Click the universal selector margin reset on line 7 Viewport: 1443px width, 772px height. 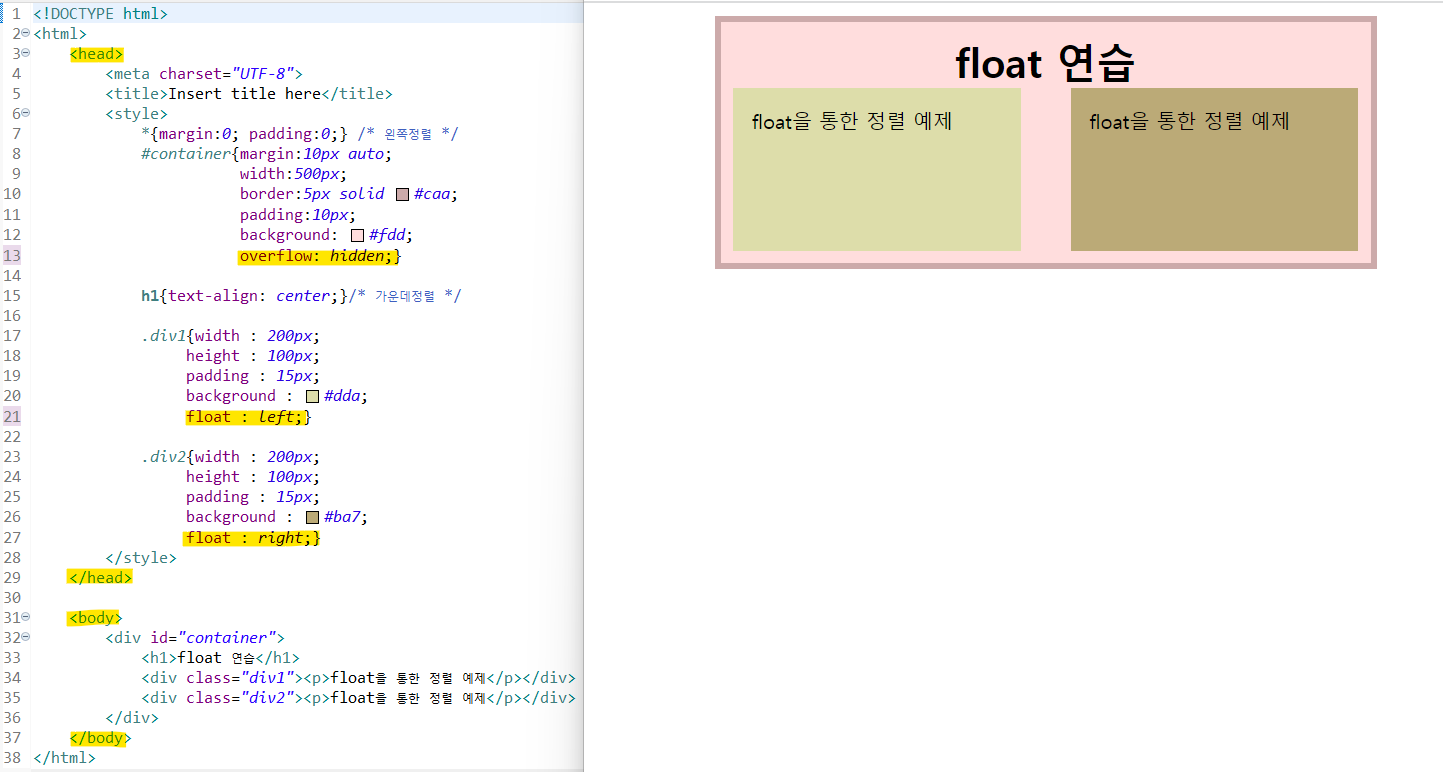(x=244, y=134)
